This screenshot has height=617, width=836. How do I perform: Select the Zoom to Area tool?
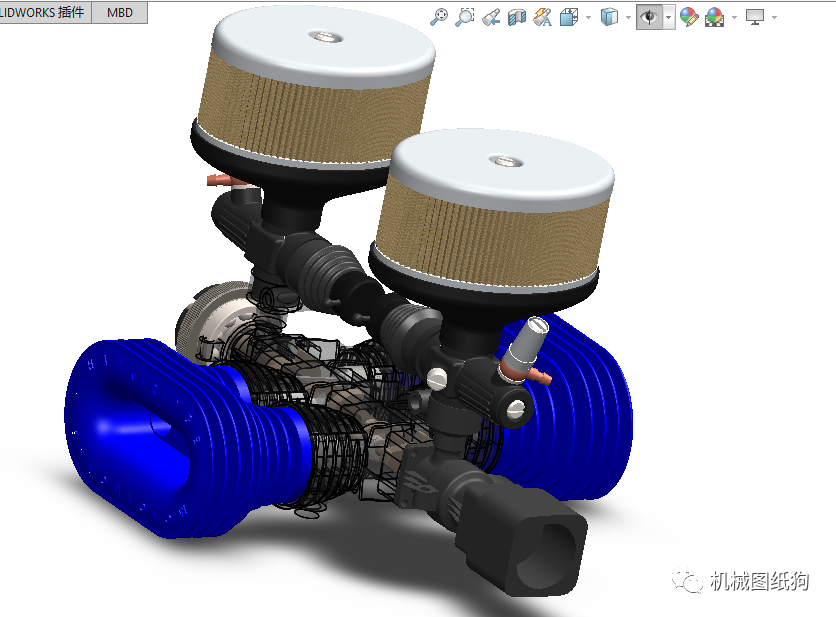(x=465, y=17)
